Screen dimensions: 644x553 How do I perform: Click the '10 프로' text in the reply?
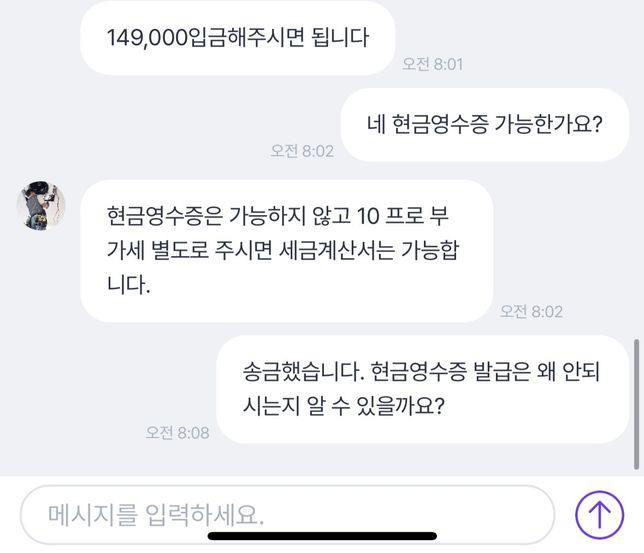click(390, 216)
